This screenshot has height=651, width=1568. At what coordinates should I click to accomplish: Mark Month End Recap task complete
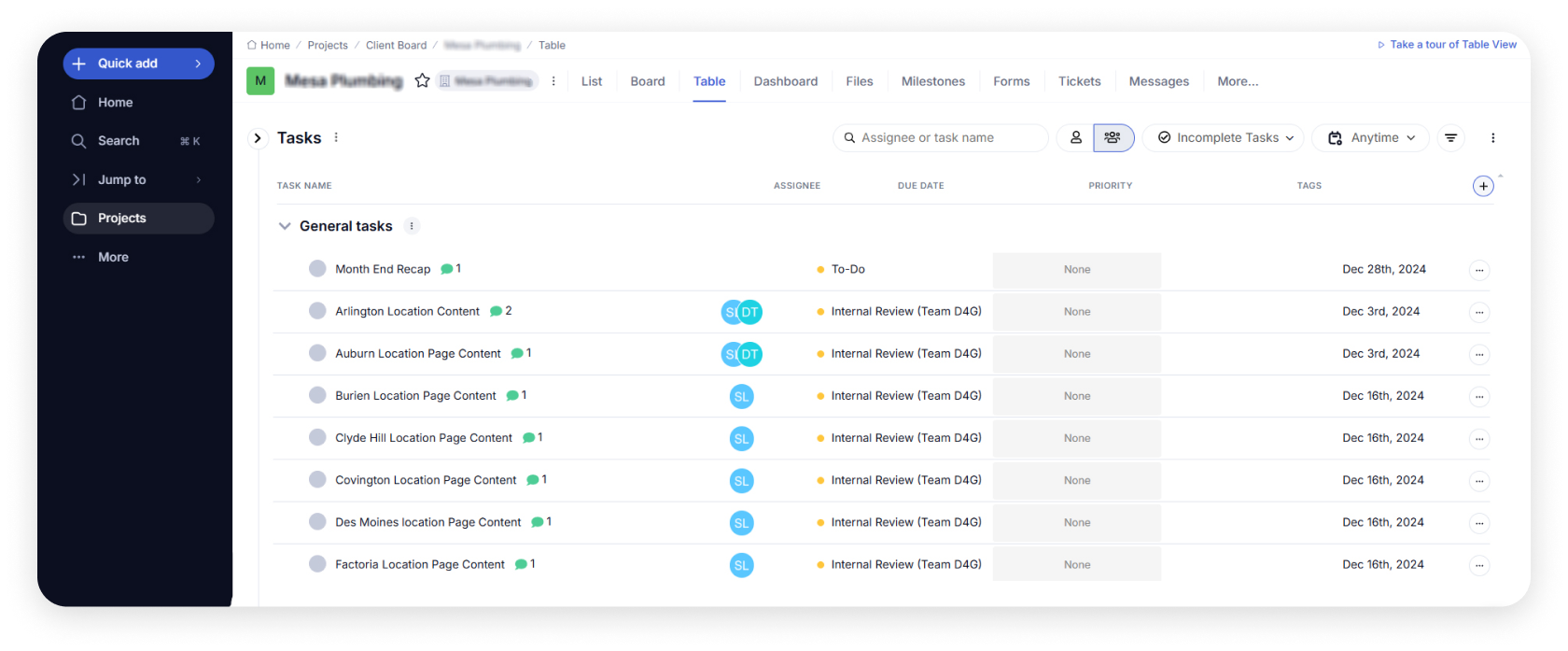(317, 269)
